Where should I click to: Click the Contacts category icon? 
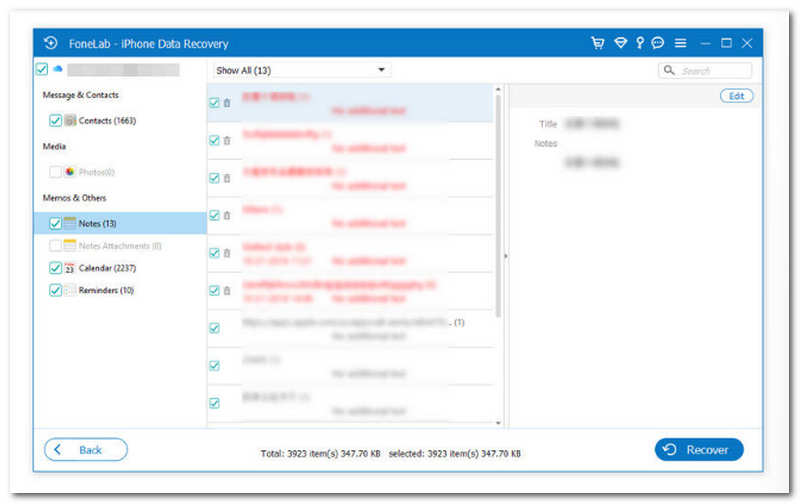[70, 120]
